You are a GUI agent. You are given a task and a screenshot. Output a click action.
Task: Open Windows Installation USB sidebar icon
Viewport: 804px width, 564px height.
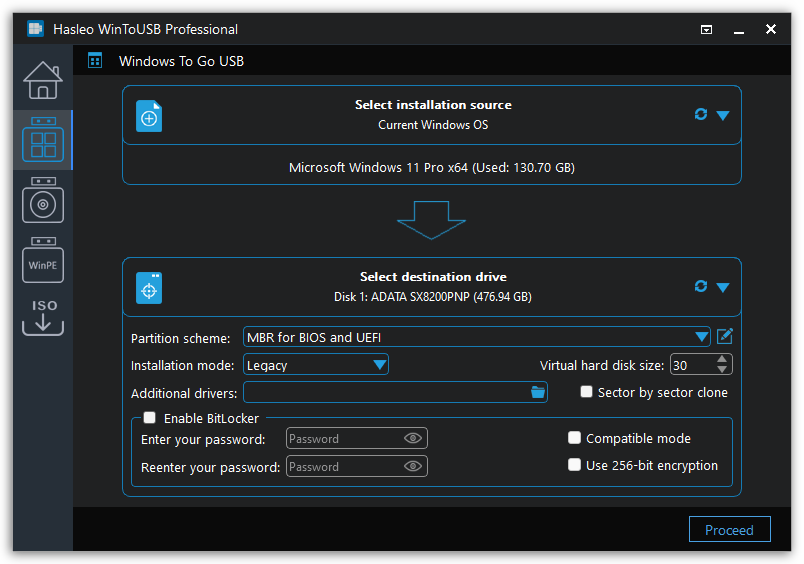[43, 200]
